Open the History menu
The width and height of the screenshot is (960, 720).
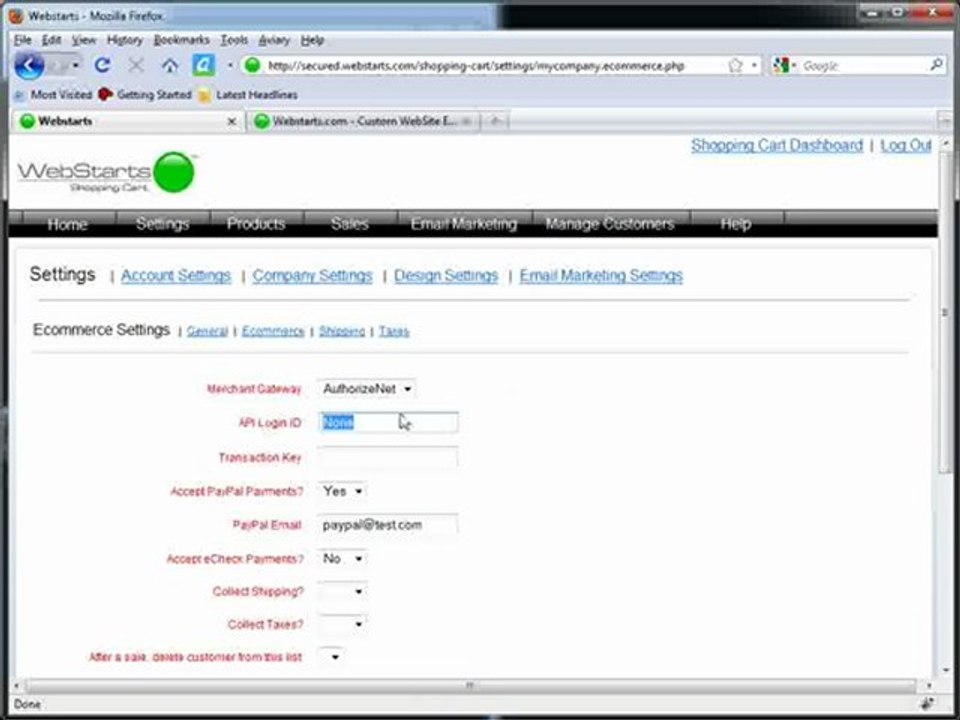click(124, 40)
